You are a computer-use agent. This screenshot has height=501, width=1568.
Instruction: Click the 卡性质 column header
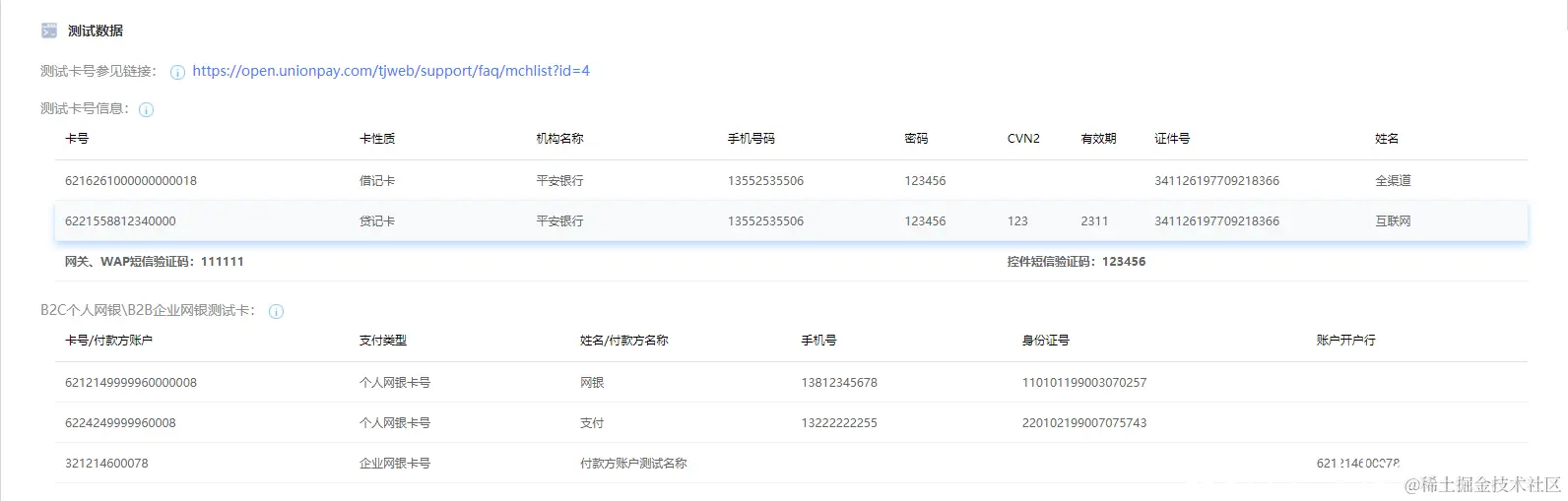click(x=377, y=139)
